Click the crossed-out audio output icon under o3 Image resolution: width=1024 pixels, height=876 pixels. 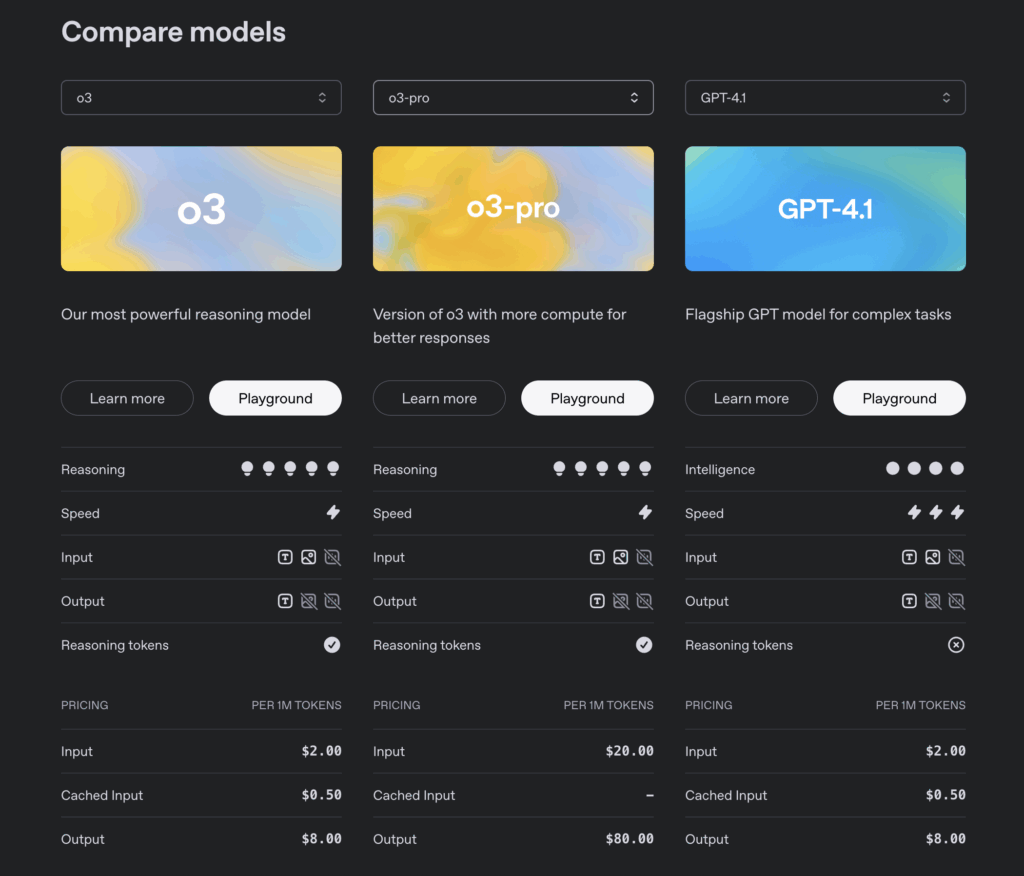pyautogui.click(x=332, y=601)
